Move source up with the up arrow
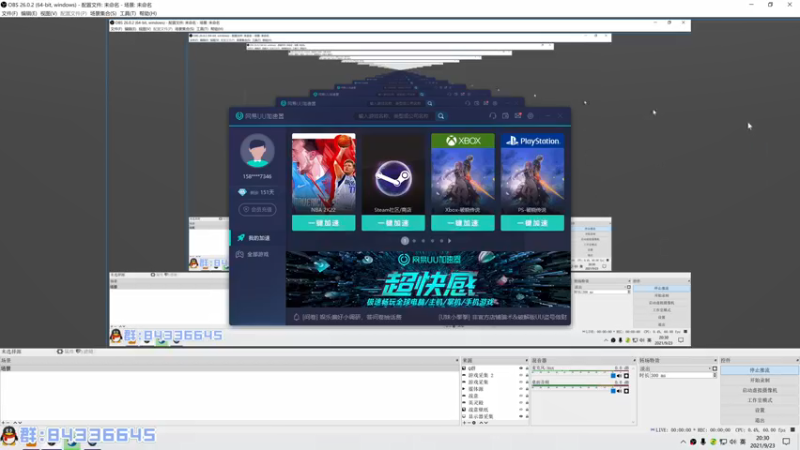This screenshot has width=800, height=450. [481, 422]
